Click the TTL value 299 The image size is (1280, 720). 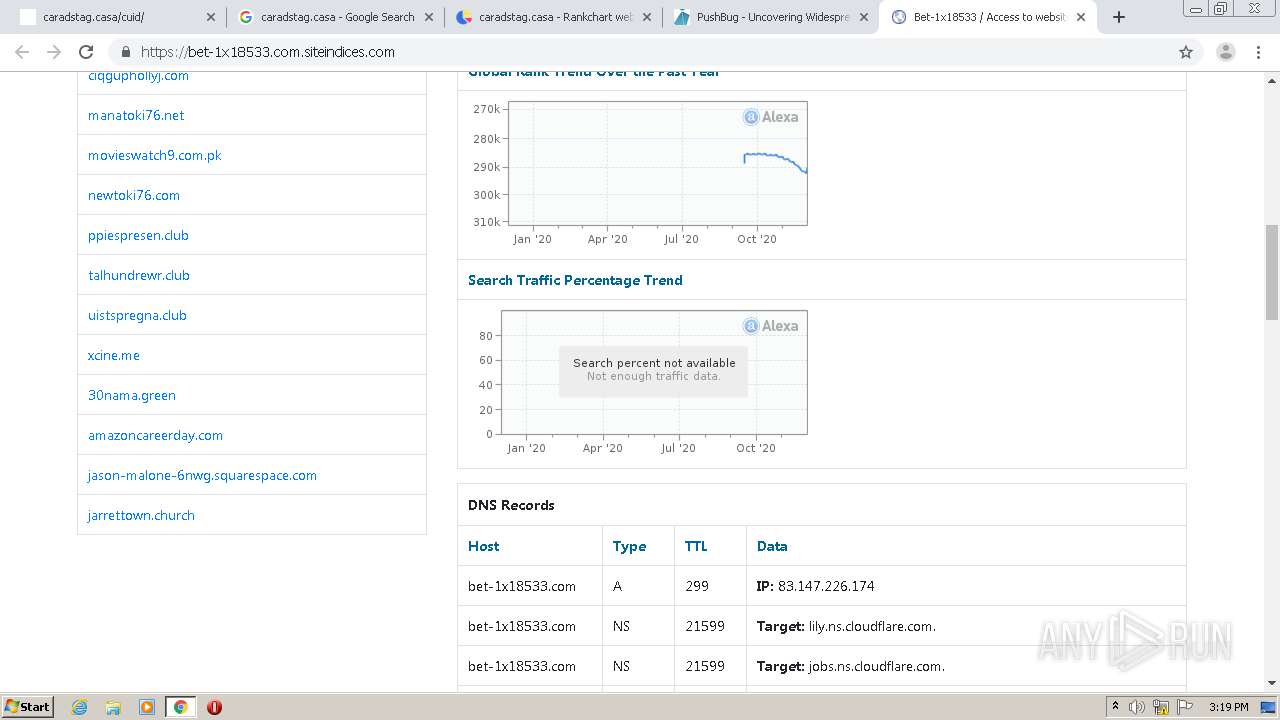click(x=697, y=586)
